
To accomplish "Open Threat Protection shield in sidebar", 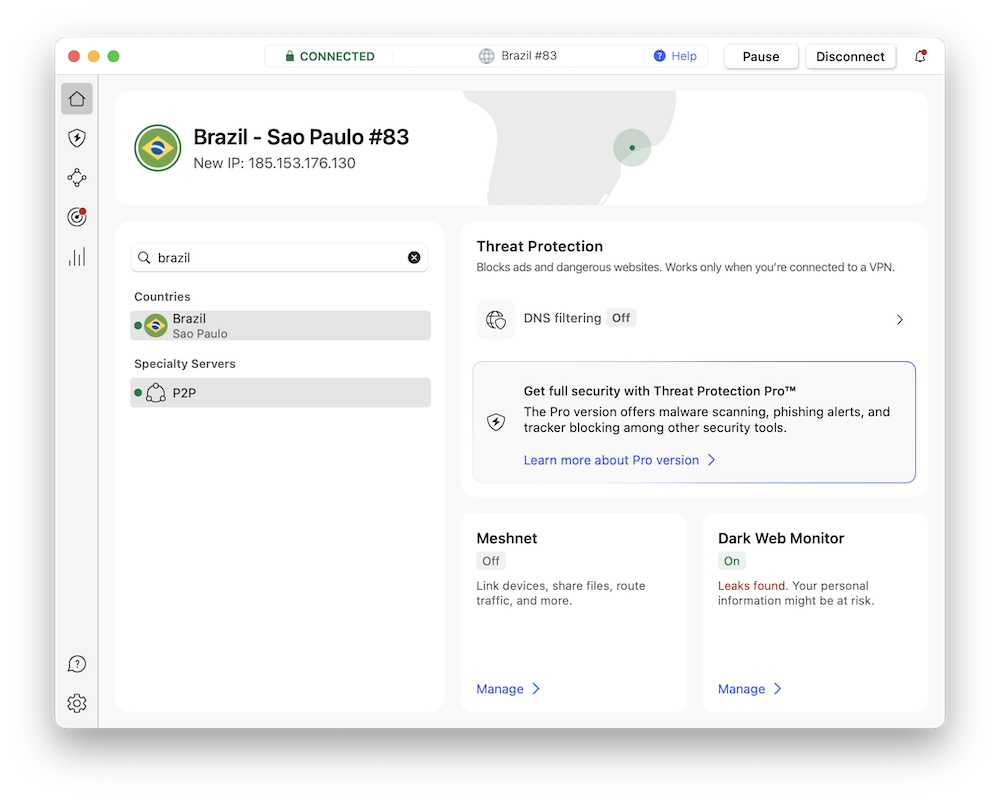I will pos(77,138).
